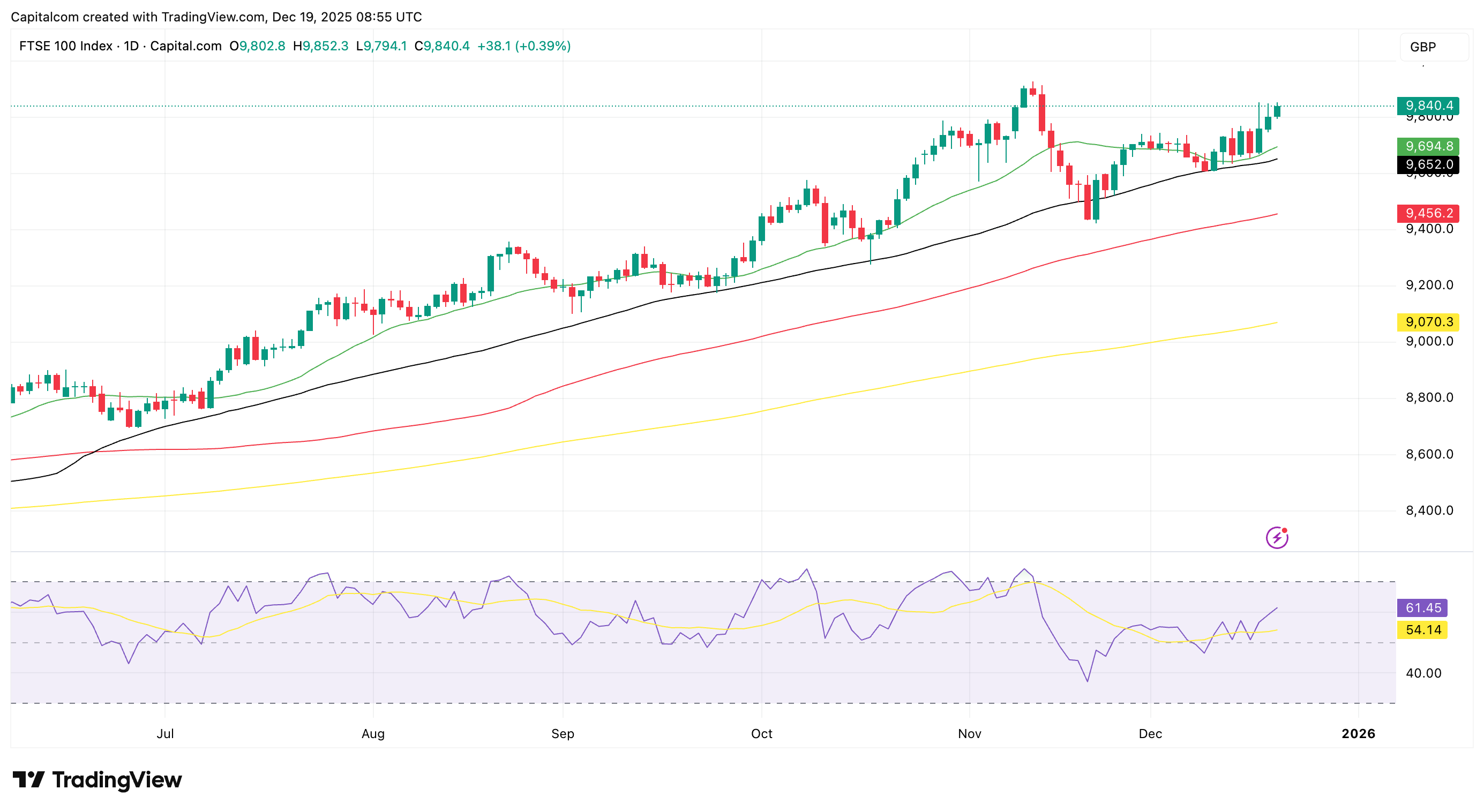Click the purple lightning bolt icon
Screen dimensions: 1484x812
point(1277,538)
